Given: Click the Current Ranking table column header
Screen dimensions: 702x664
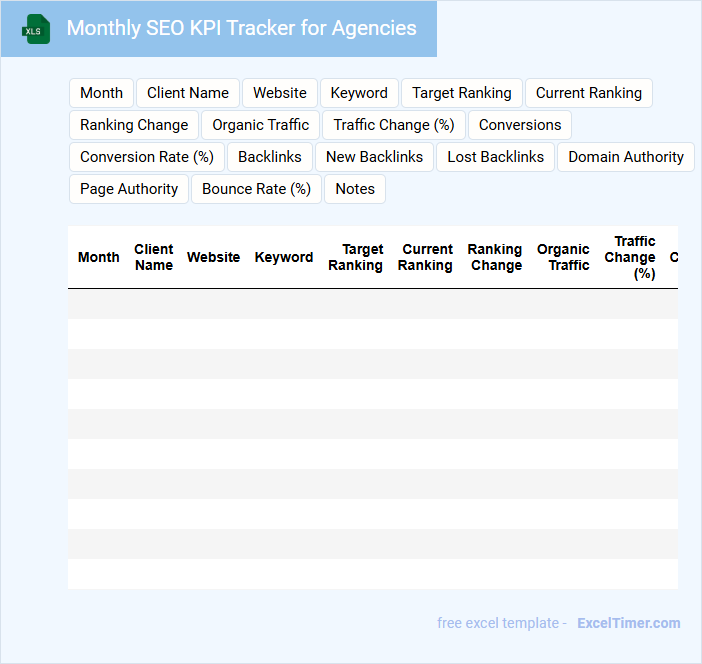Looking at the screenshot, I should 425,257.
